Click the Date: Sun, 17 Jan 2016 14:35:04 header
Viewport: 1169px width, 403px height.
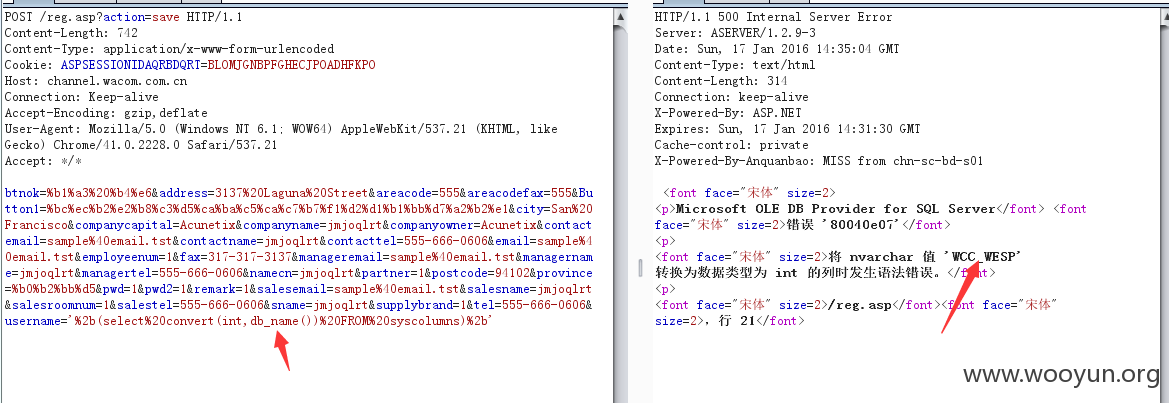[777, 49]
